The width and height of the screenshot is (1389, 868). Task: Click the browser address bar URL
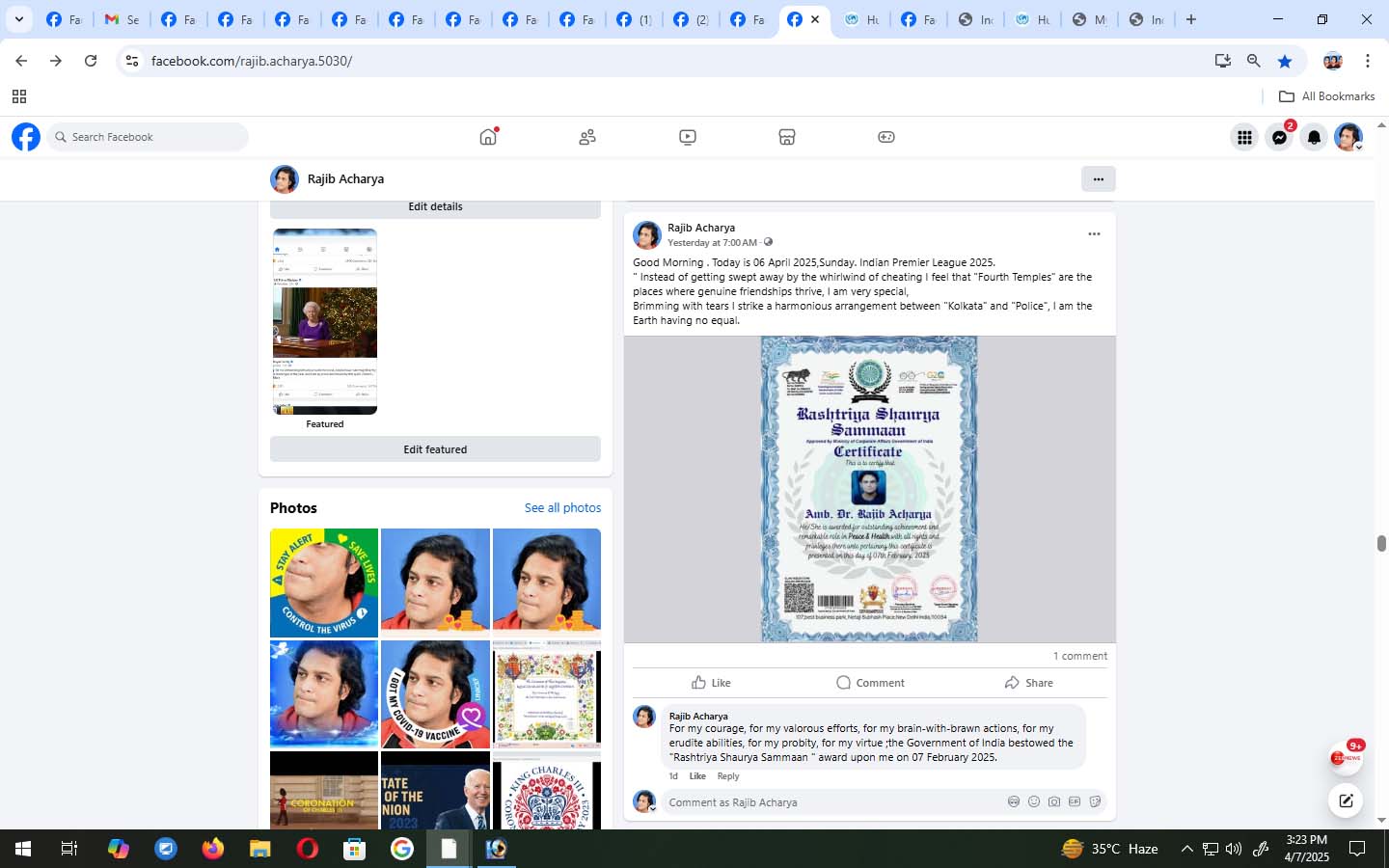[x=252, y=61]
